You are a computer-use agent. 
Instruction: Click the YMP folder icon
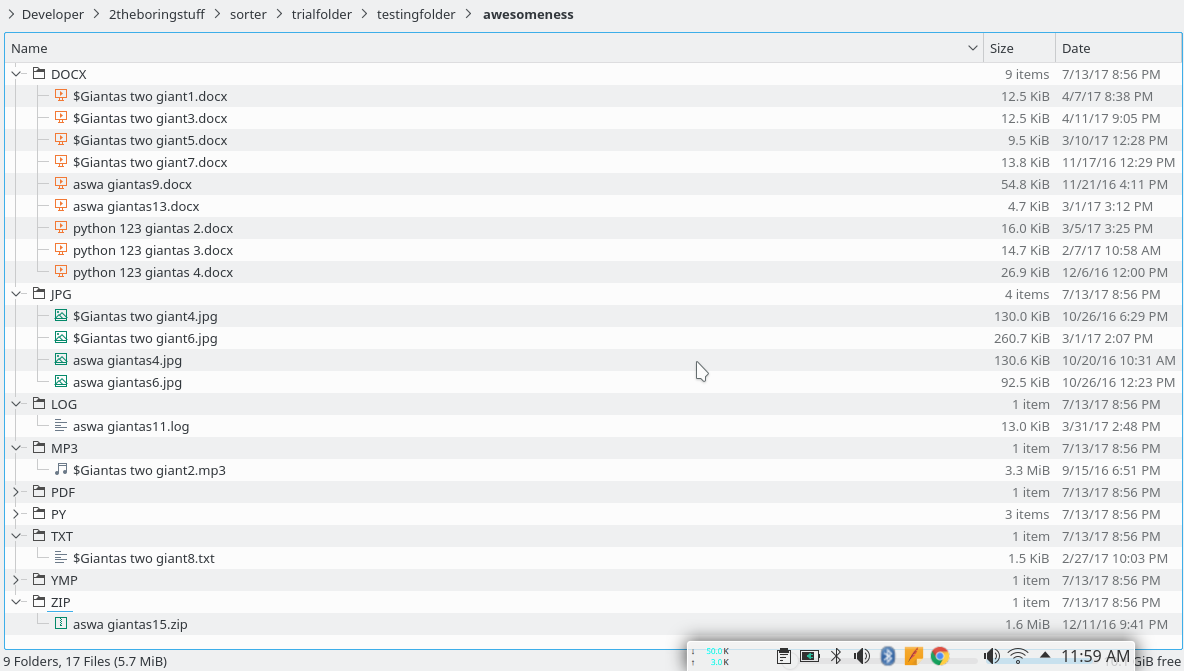pos(39,580)
